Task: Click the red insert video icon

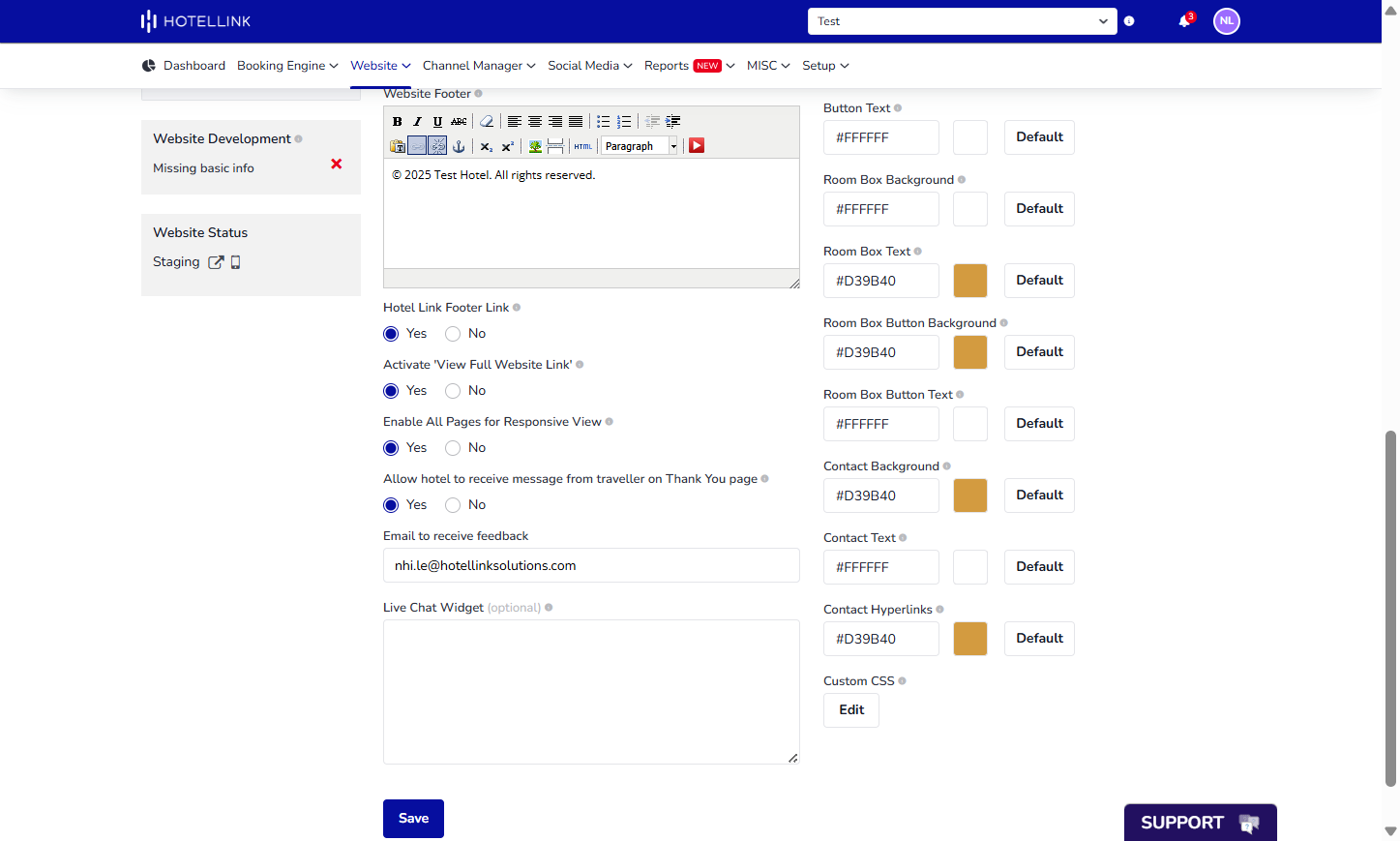Action: (697, 146)
